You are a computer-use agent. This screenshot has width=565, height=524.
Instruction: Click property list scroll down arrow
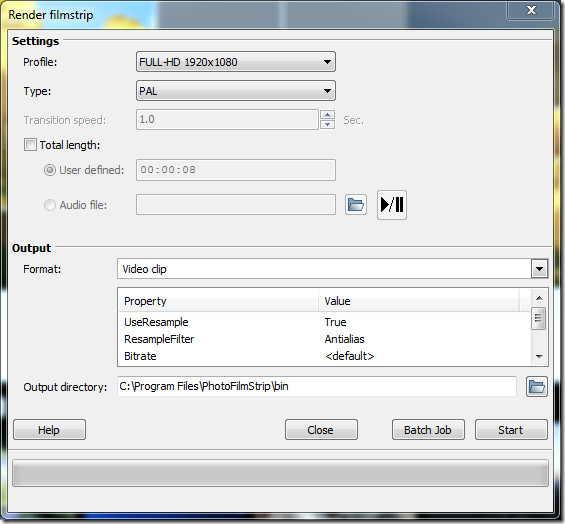pos(539,356)
